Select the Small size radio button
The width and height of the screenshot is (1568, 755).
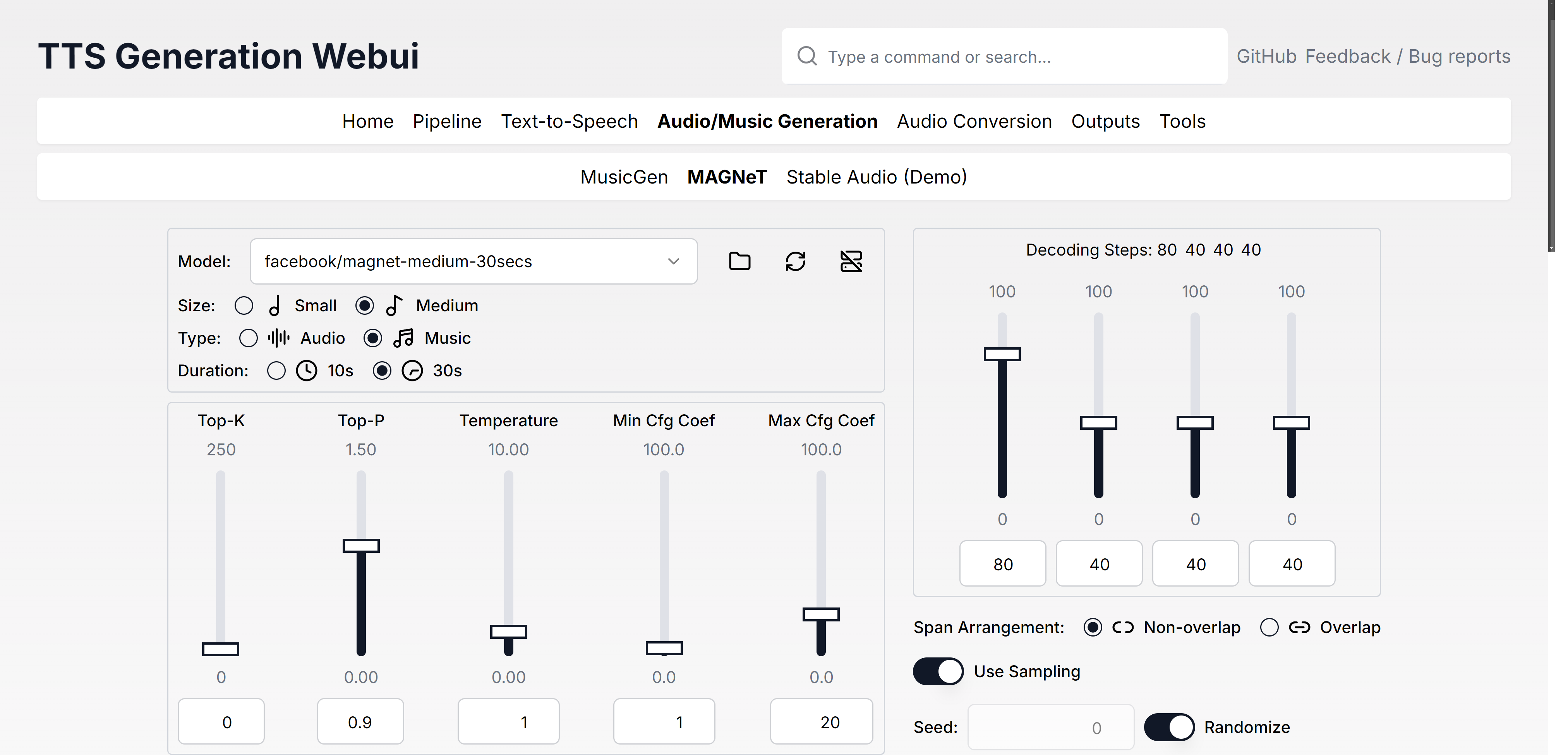[244, 305]
